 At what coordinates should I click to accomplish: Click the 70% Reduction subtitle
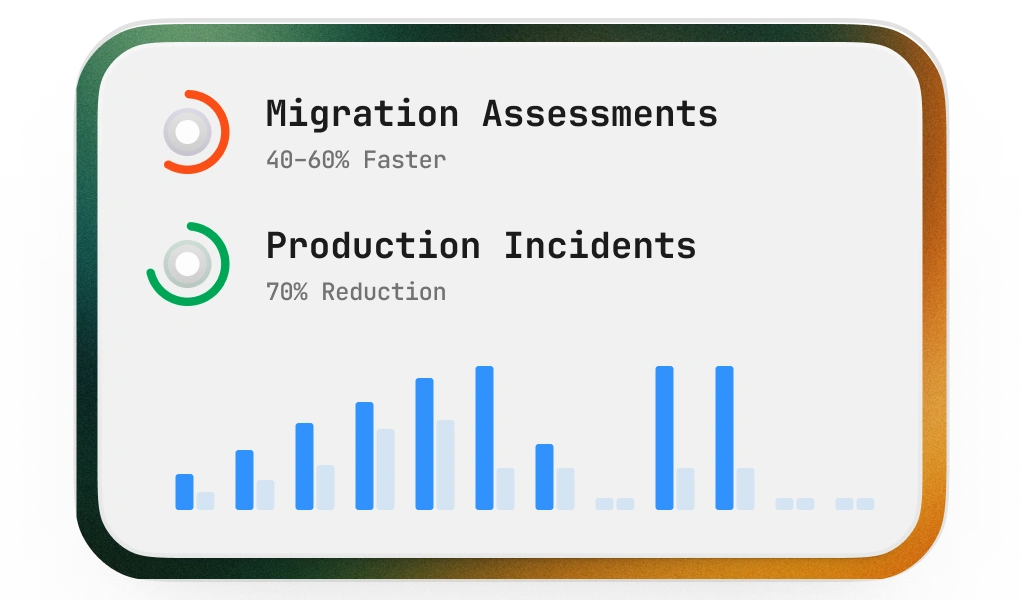(x=356, y=292)
